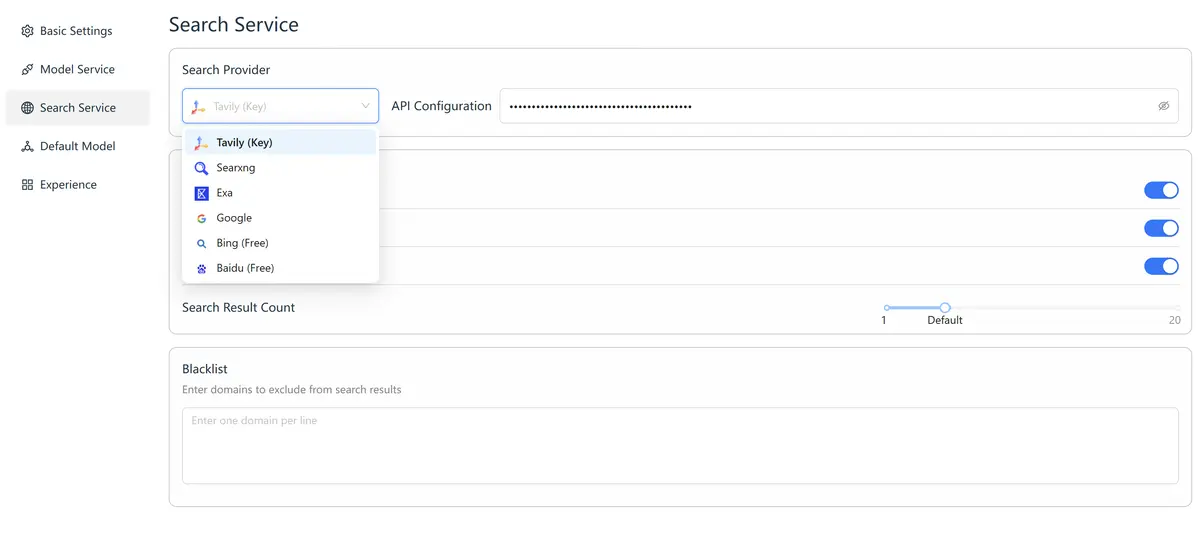The image size is (1200, 534).
Task: Click the Model Service sidebar icon
Action: click(x=27, y=70)
